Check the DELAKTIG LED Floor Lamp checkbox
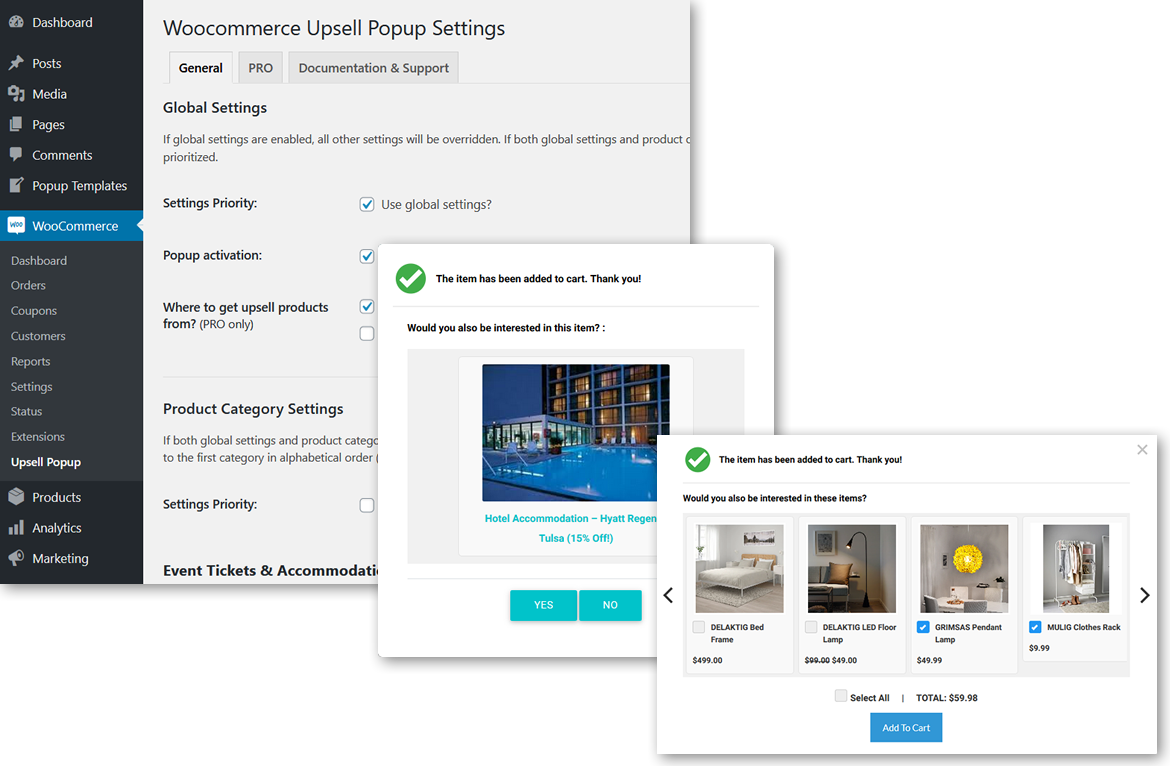The image size is (1170, 766). pos(811,627)
